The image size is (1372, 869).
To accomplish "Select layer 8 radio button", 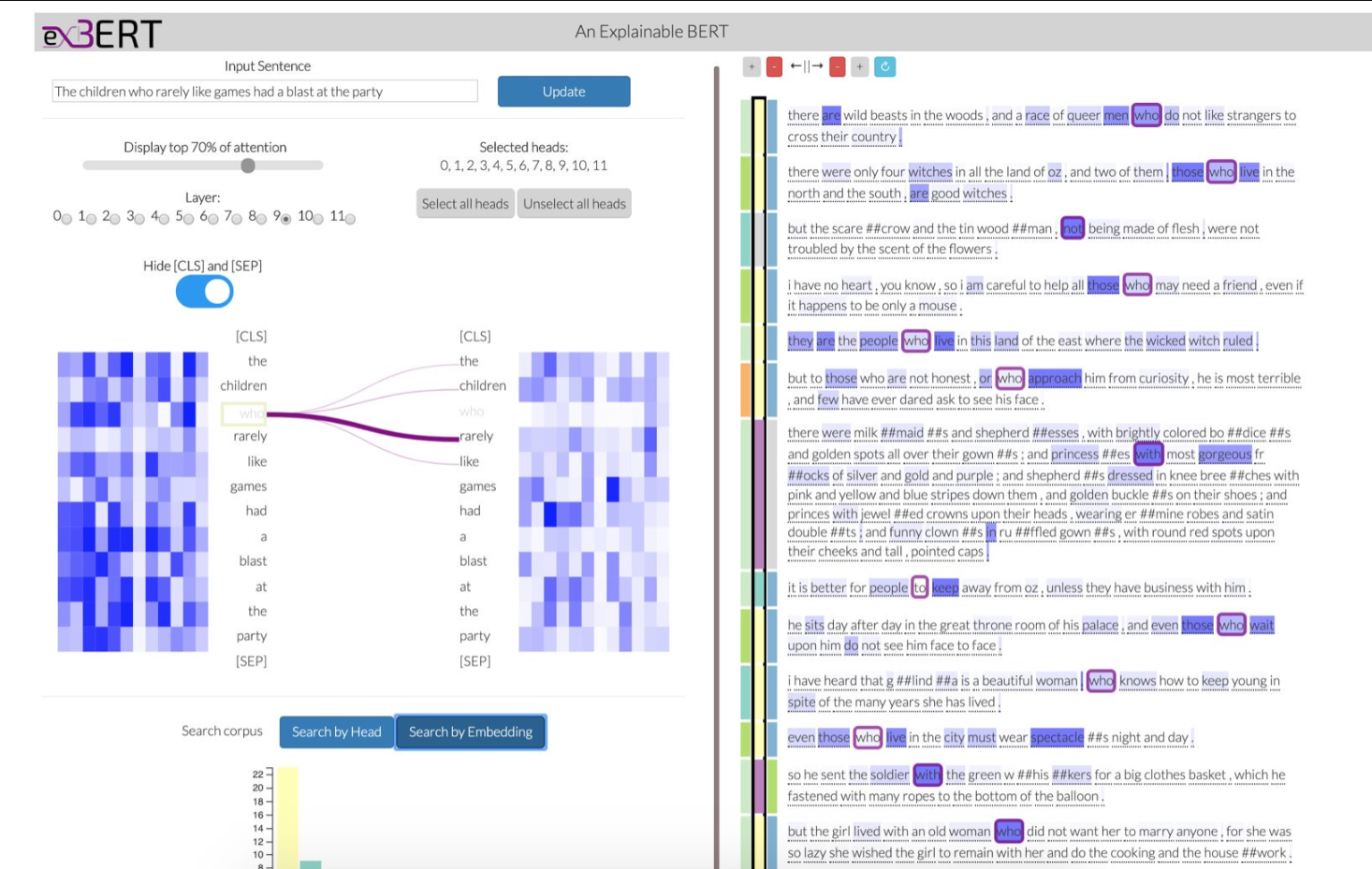I will tap(261, 219).
